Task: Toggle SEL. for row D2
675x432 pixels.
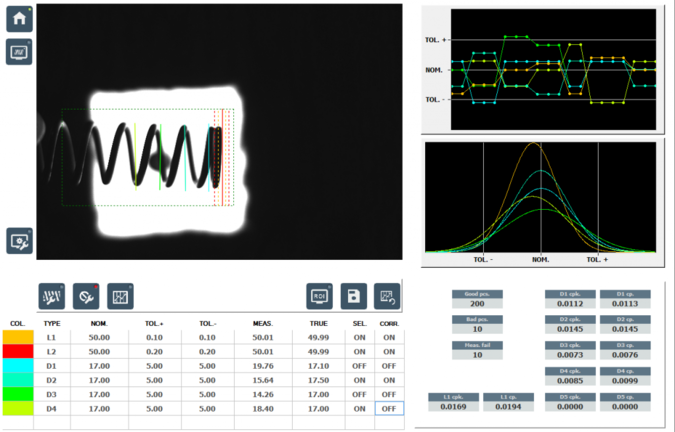Action: pos(359,380)
